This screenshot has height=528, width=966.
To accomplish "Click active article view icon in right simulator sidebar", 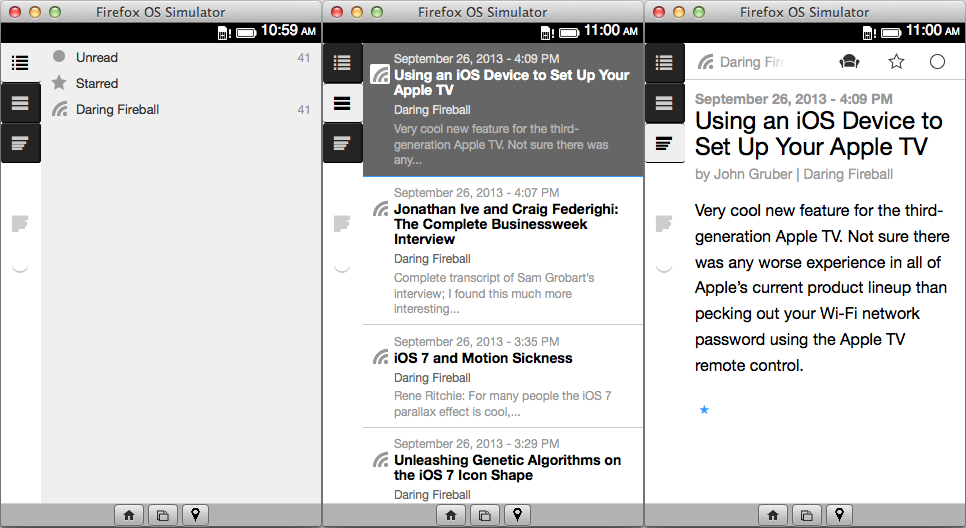I will click(x=664, y=144).
